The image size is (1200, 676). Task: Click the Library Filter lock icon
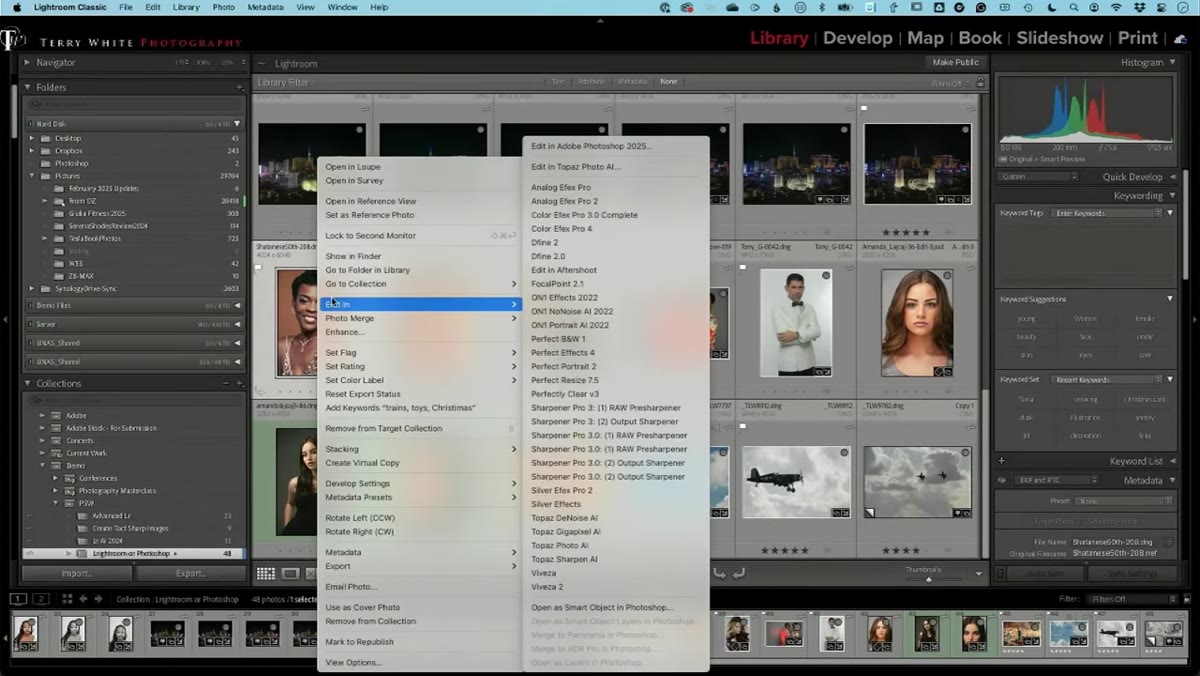click(980, 83)
